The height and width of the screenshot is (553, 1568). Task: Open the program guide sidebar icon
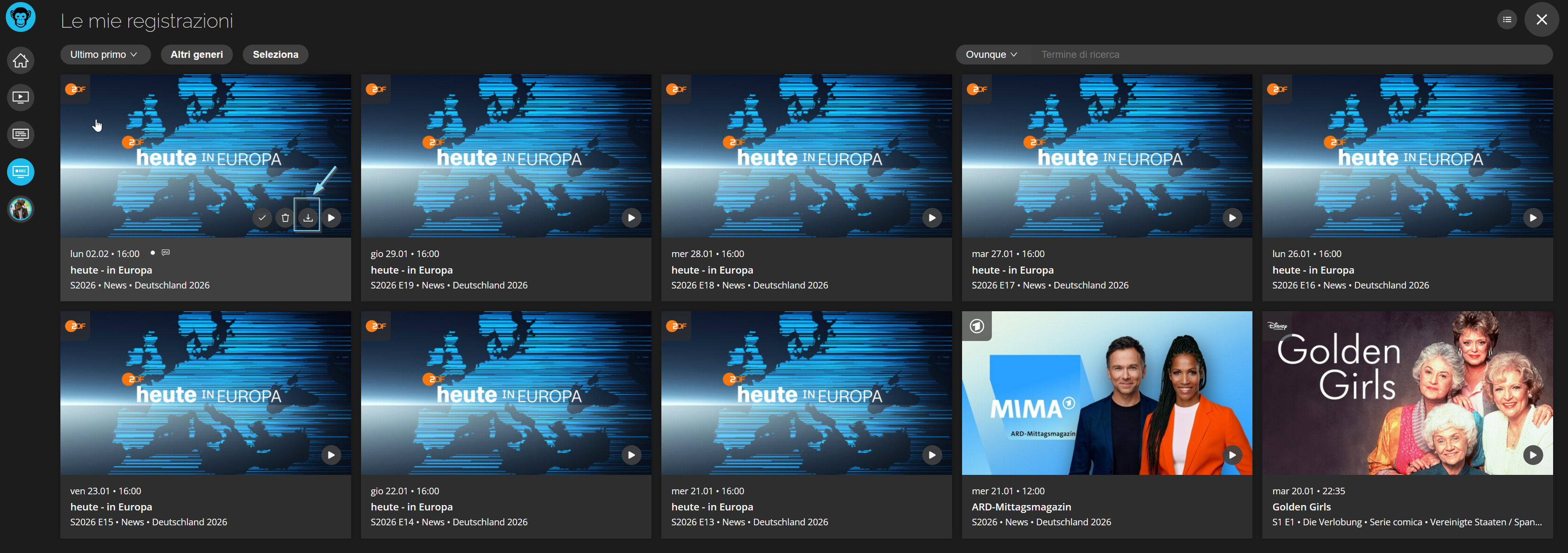[21, 134]
